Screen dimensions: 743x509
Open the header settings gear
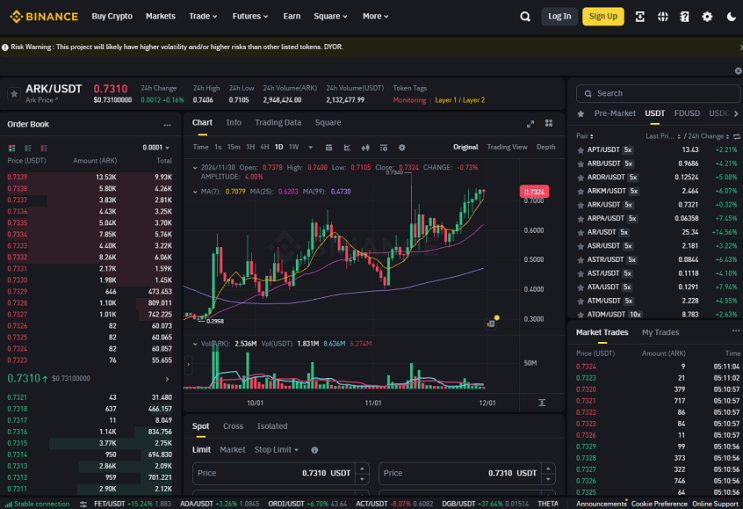707,17
